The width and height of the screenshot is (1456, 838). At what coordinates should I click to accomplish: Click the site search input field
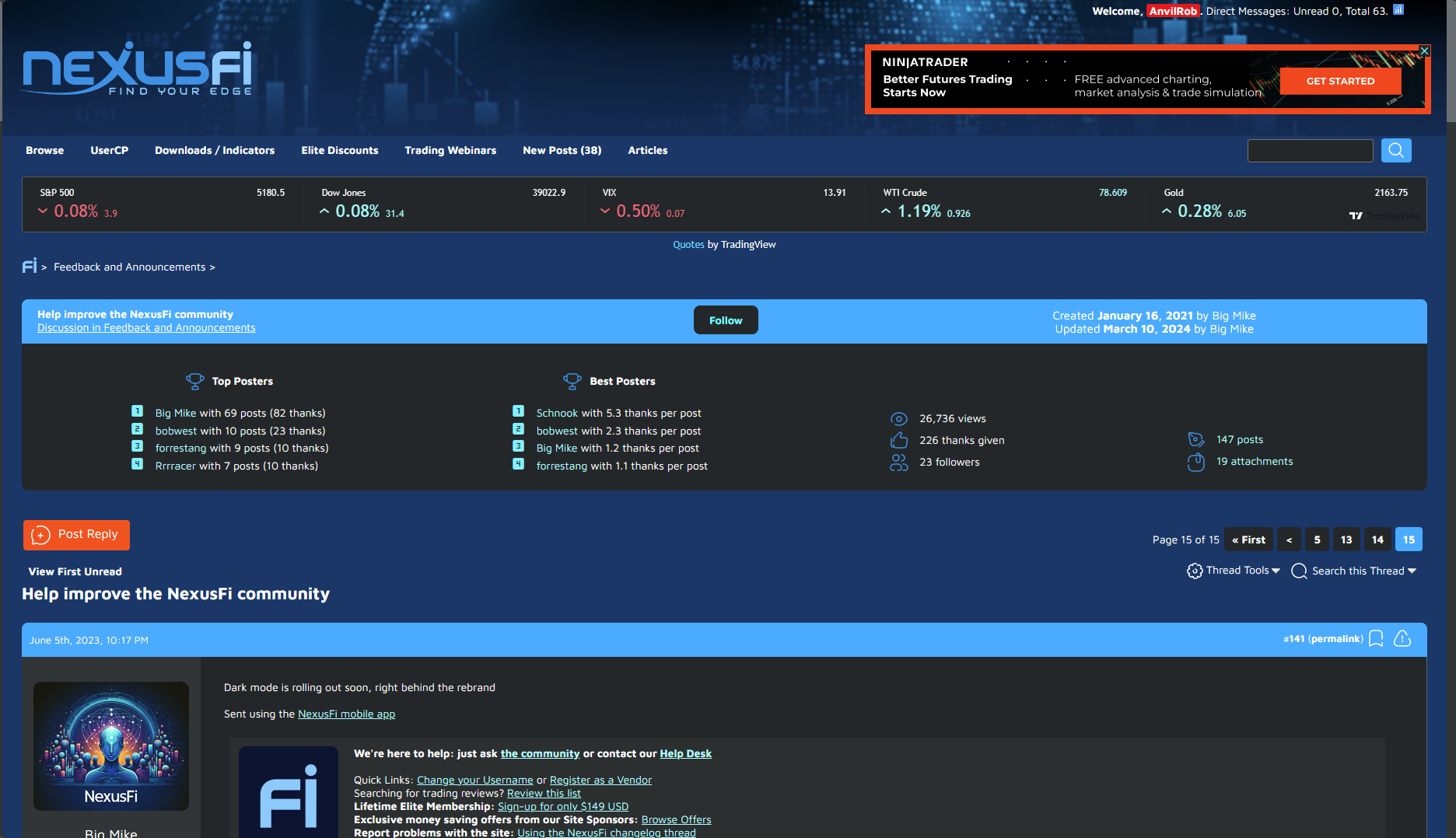click(x=1310, y=151)
